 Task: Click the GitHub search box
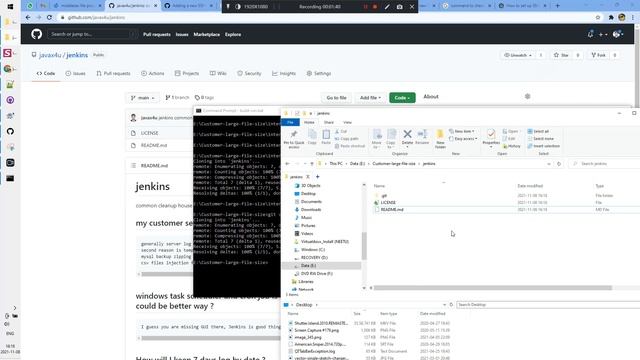click(93, 34)
